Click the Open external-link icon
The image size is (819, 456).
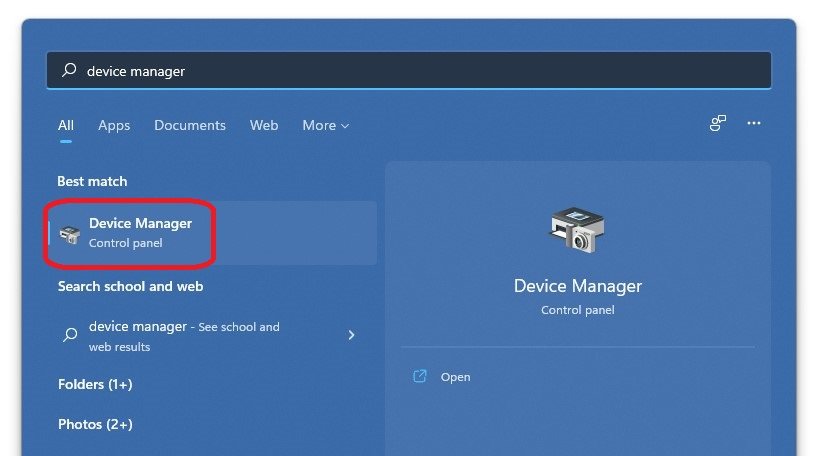pyautogui.click(x=420, y=376)
